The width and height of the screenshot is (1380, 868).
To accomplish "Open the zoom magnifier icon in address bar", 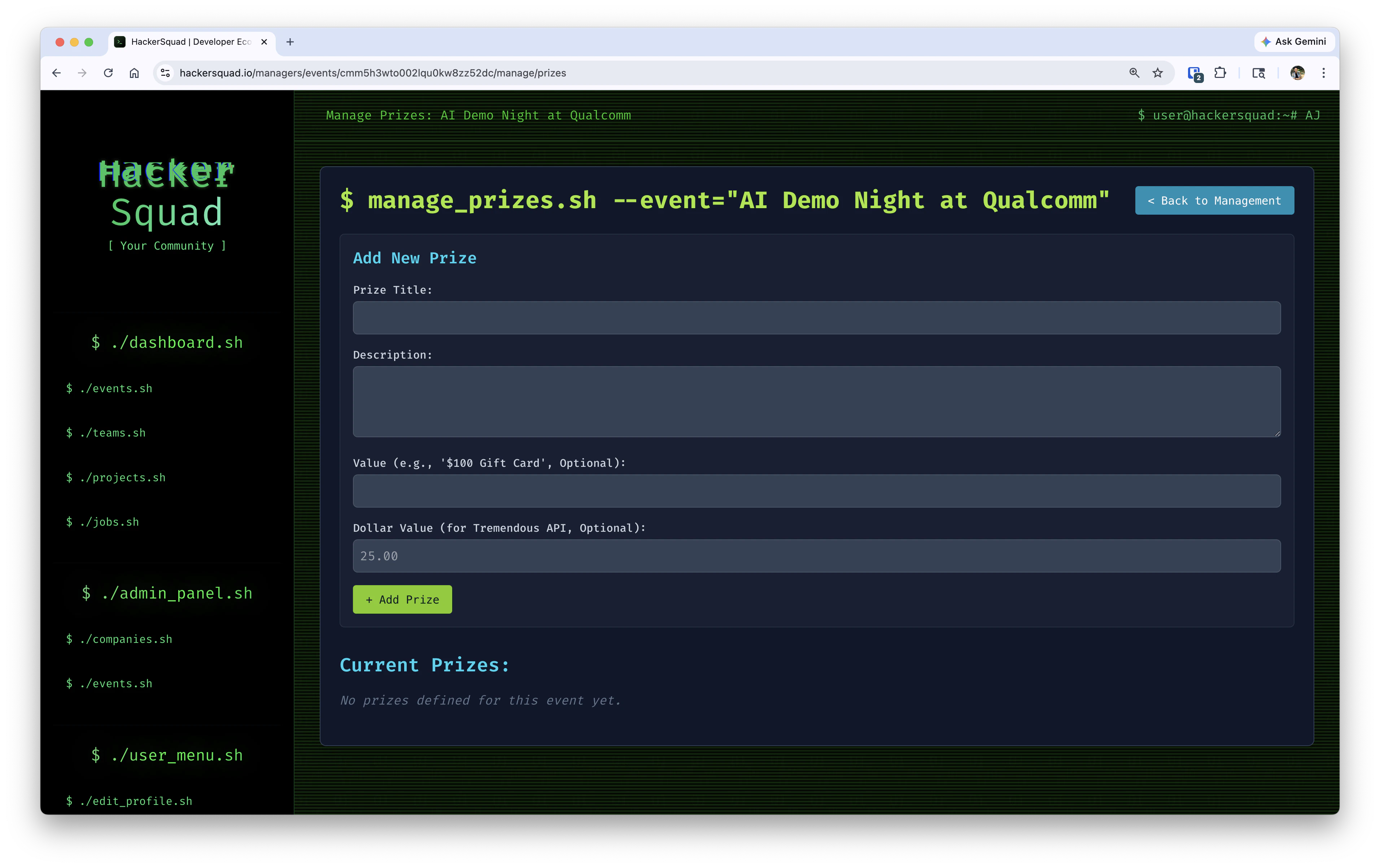I will [x=1134, y=73].
